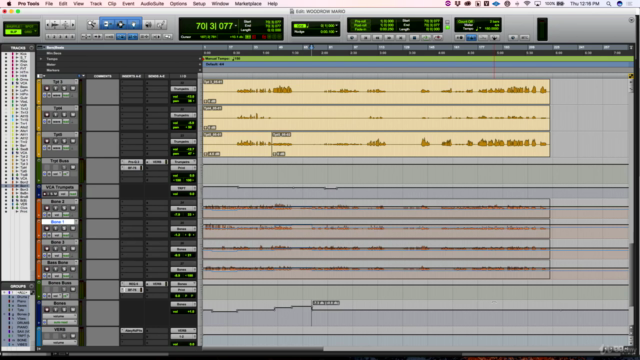The height and width of the screenshot is (360, 640).
Task: Click zoom preset 1
Action: [49, 37]
